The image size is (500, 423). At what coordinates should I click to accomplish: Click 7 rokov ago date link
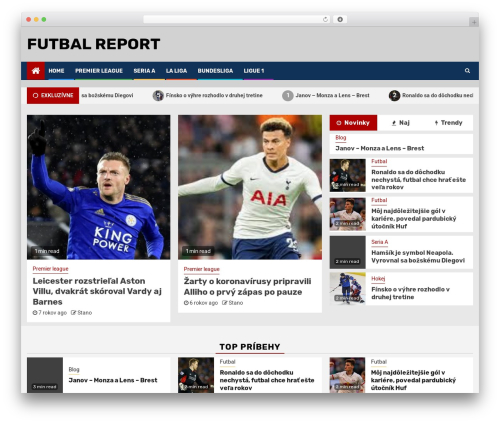point(50,313)
